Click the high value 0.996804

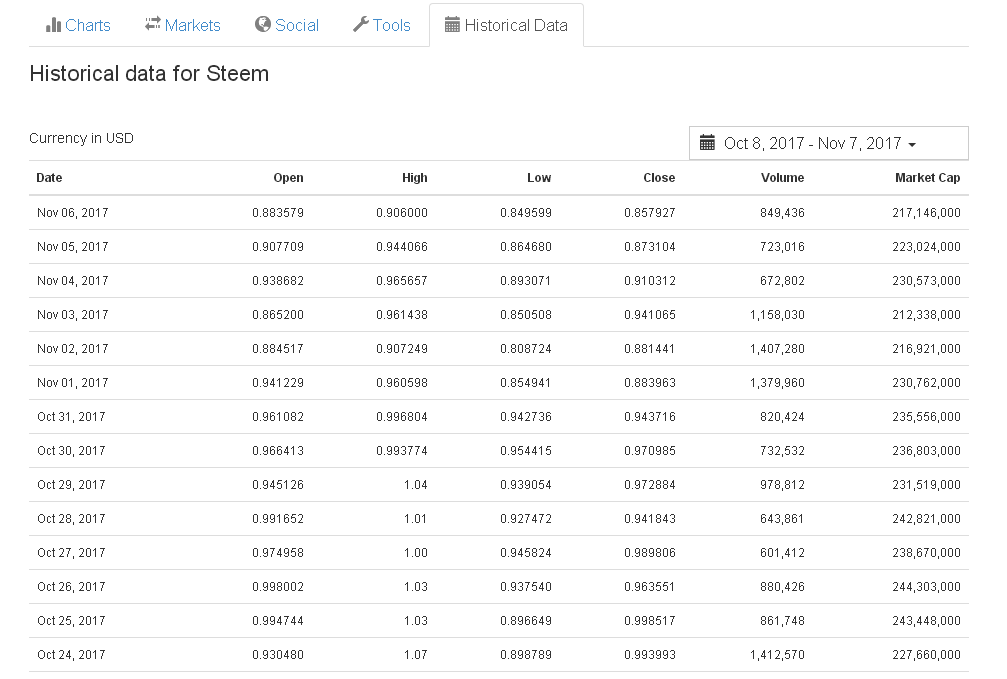coord(402,417)
